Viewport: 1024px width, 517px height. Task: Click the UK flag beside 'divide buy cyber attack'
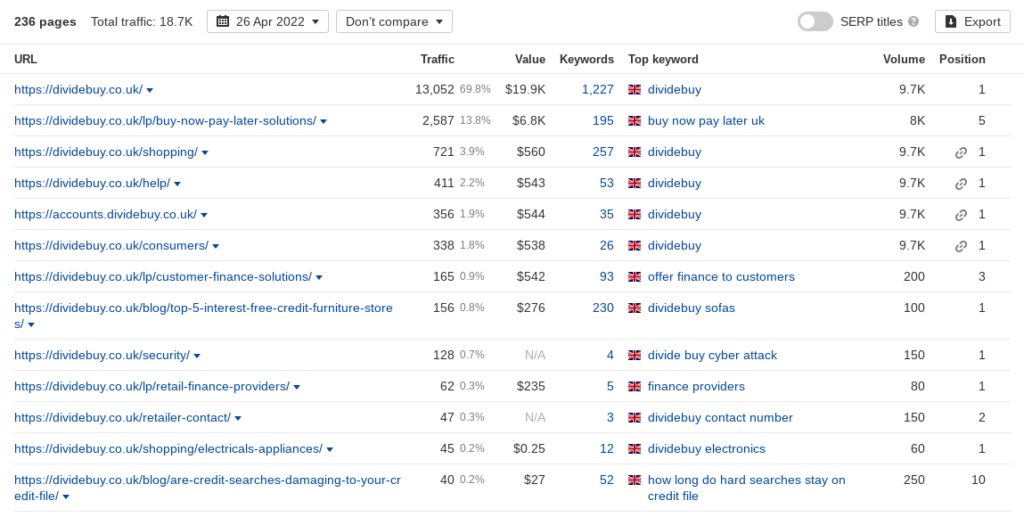click(634, 355)
